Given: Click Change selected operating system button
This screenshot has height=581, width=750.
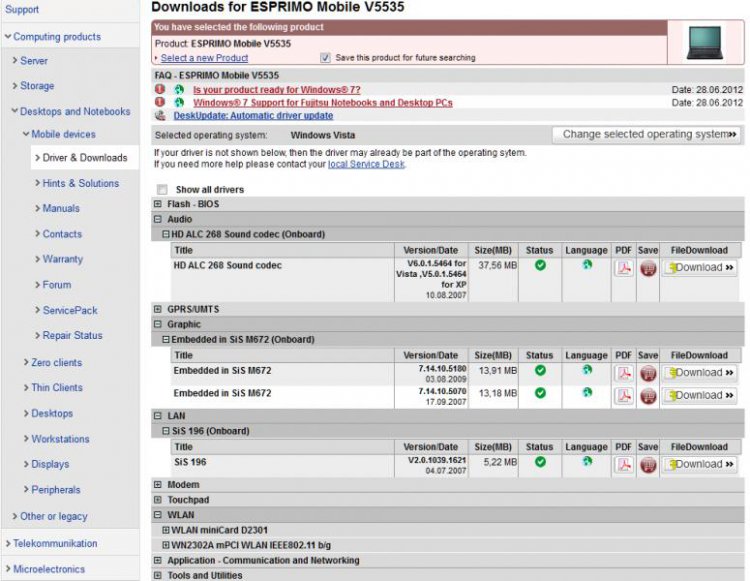Looking at the screenshot, I should [647, 134].
